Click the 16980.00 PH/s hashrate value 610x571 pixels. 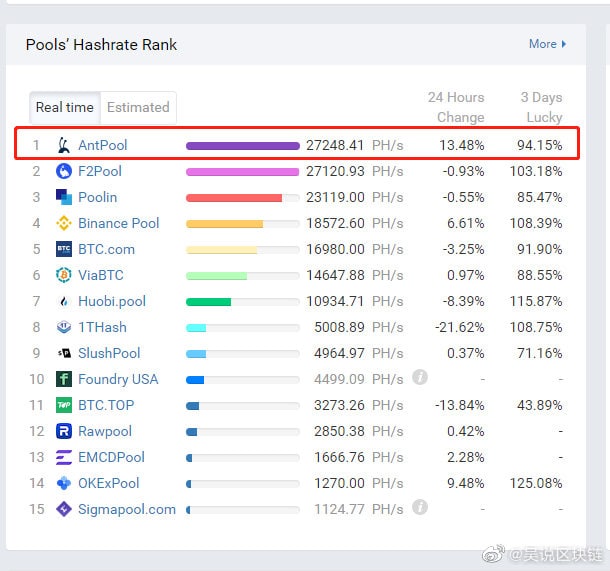pyautogui.click(x=355, y=249)
